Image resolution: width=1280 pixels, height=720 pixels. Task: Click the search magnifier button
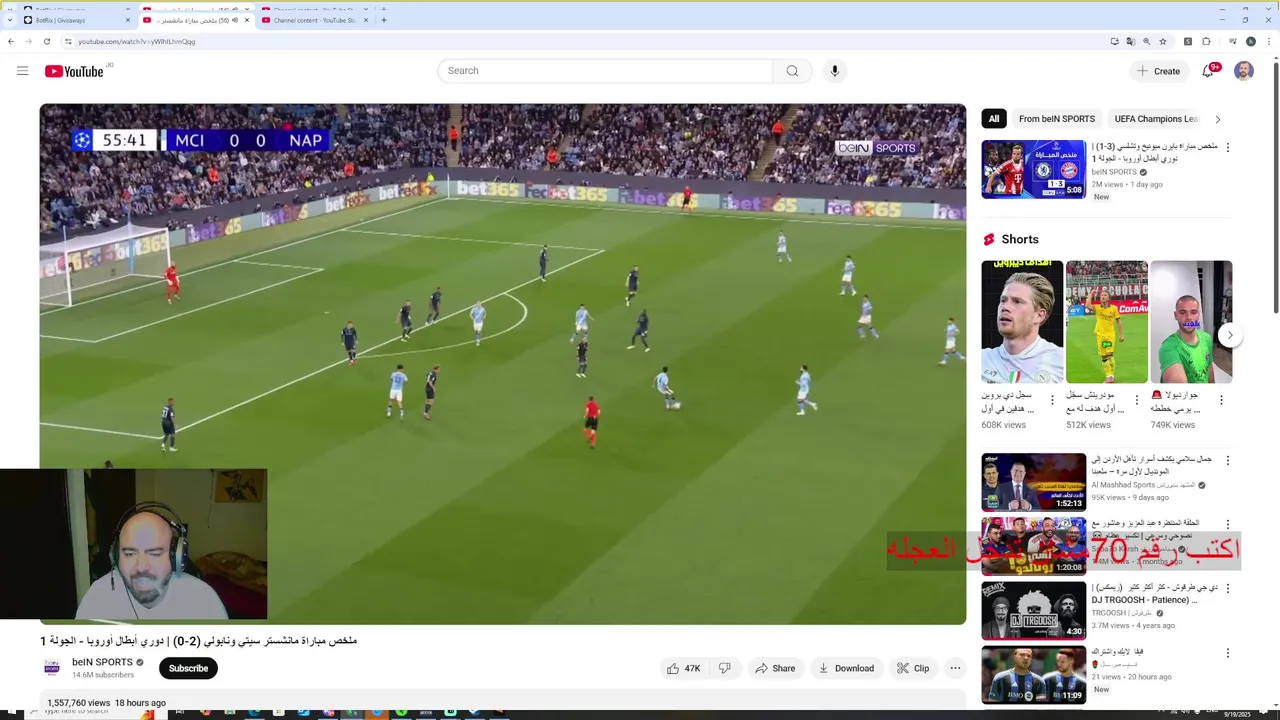point(792,71)
